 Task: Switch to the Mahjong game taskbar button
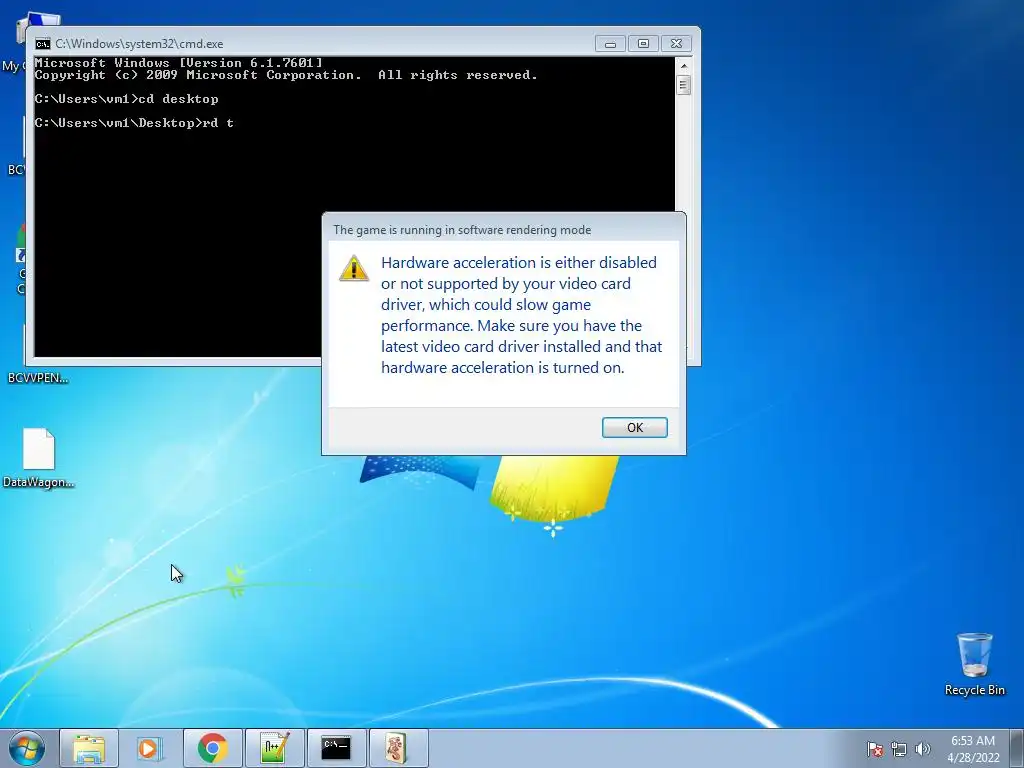(398, 748)
